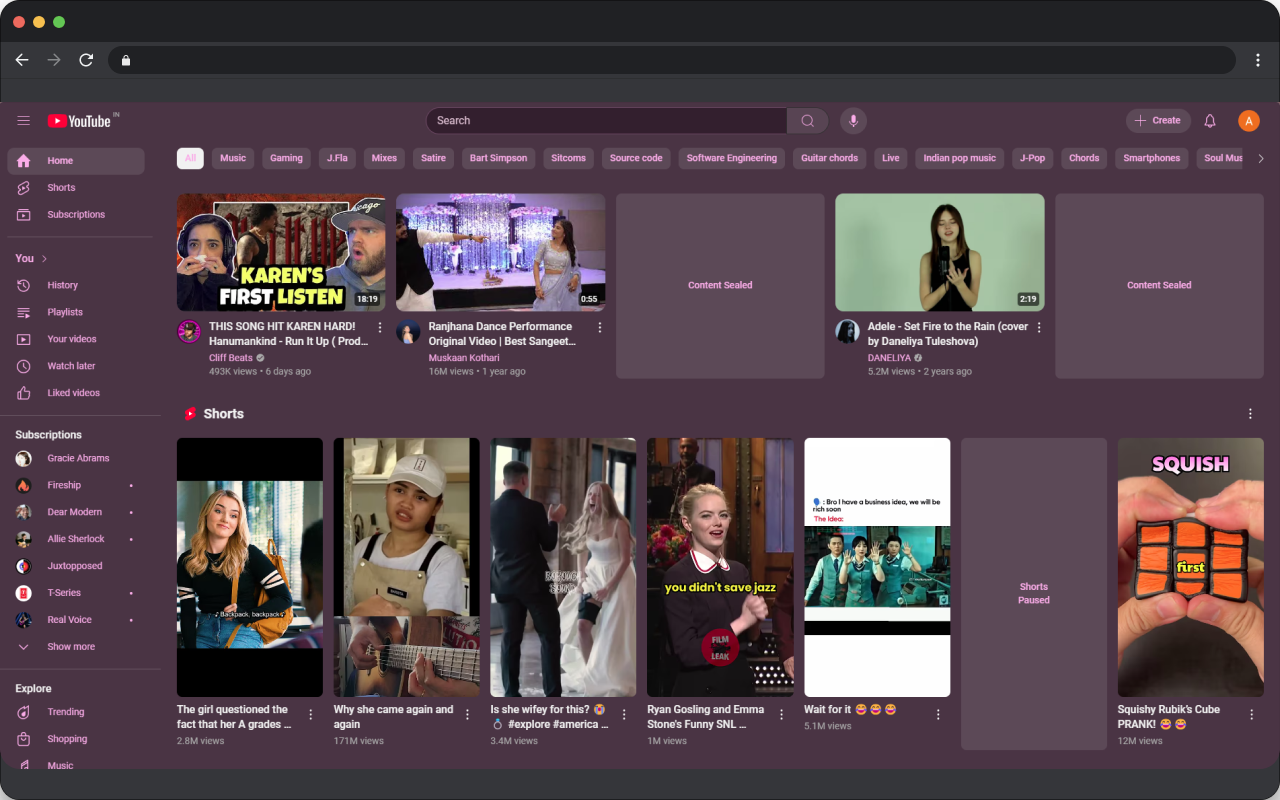This screenshot has height=800, width=1280.
Task: Reload the page in browser toolbar
Action: pyautogui.click(x=86, y=60)
